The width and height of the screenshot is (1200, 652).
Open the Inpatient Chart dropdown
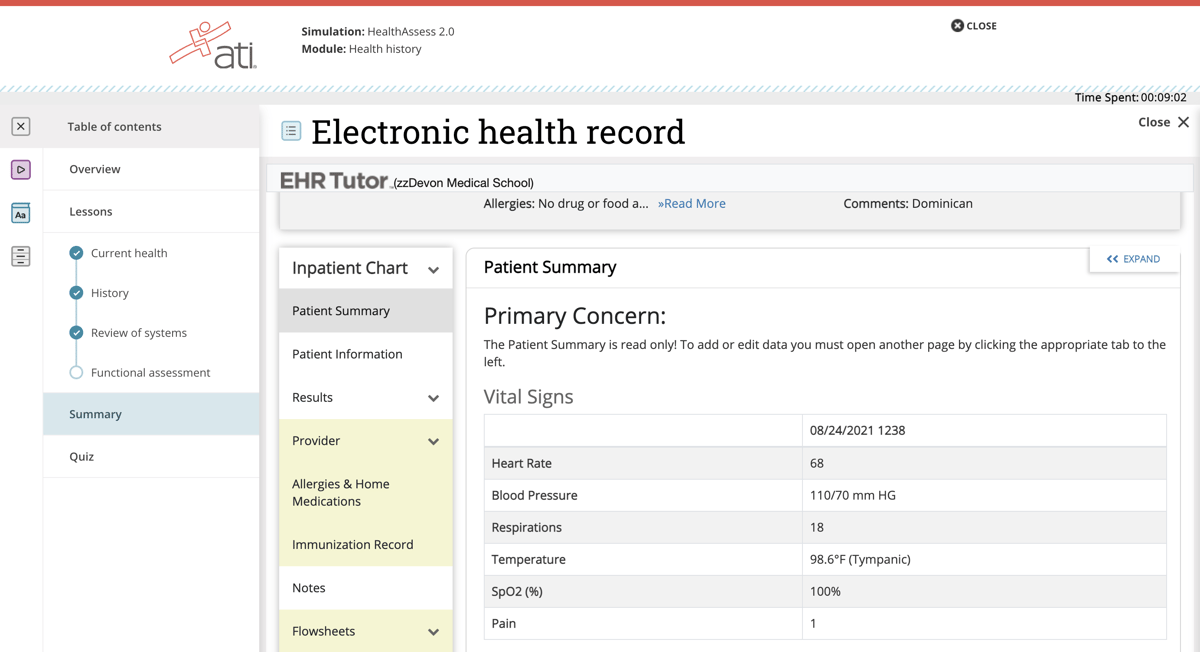pos(433,268)
